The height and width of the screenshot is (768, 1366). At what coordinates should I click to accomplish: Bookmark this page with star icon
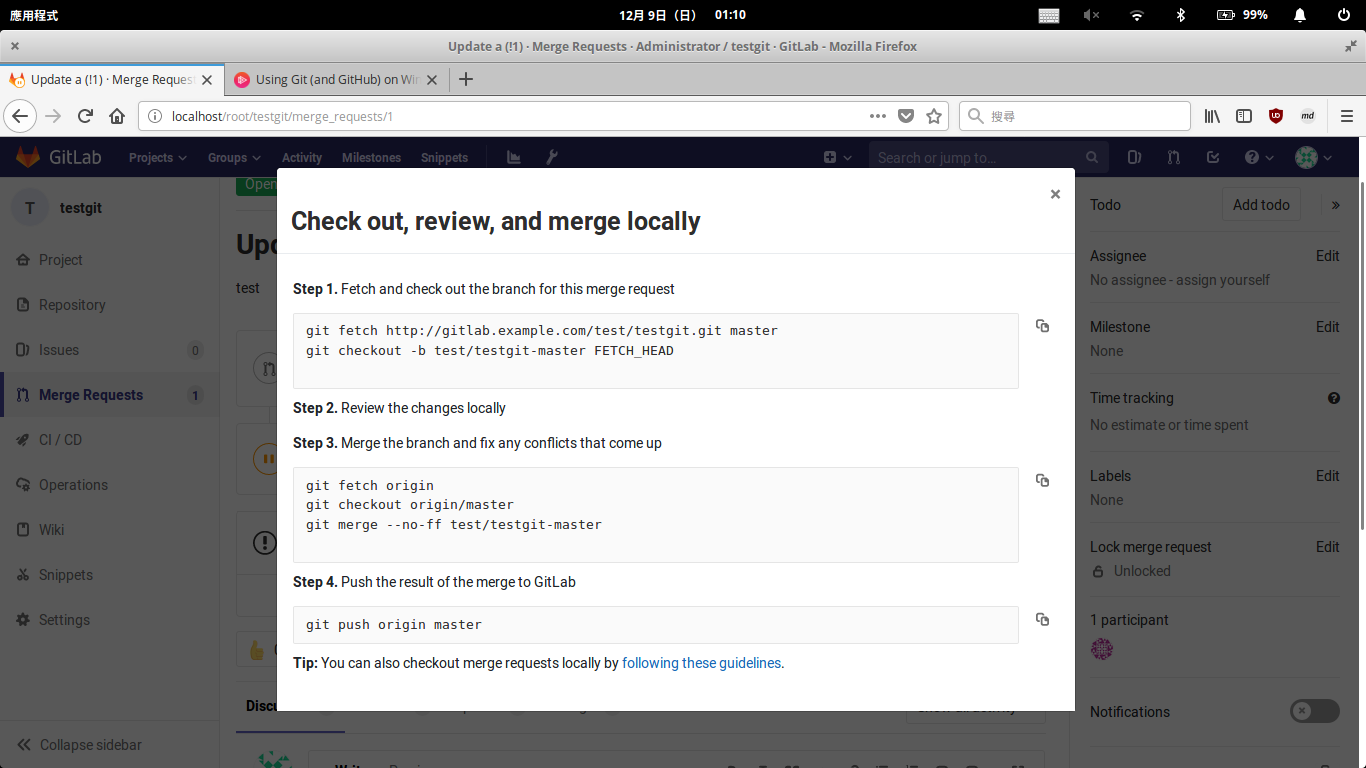click(x=934, y=116)
